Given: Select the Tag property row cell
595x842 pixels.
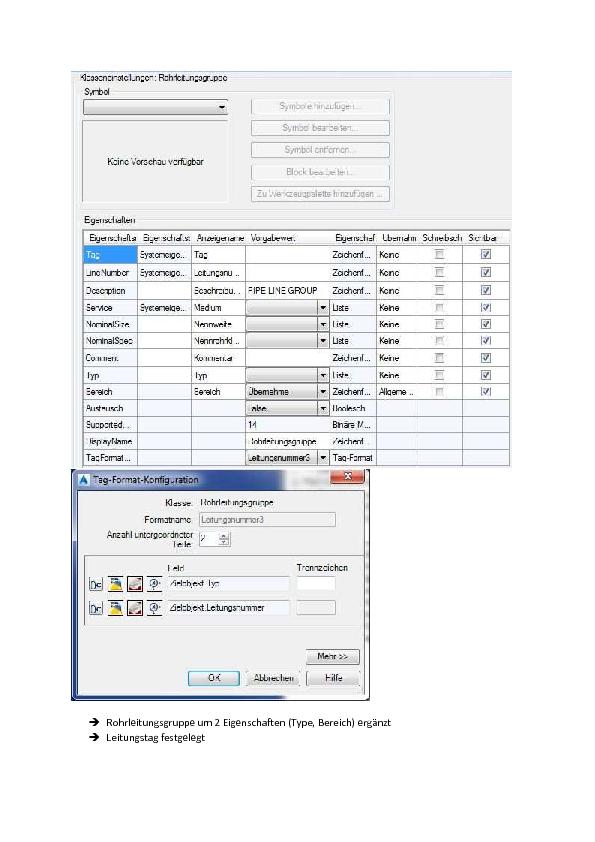Looking at the screenshot, I should pyautogui.click(x=110, y=255).
